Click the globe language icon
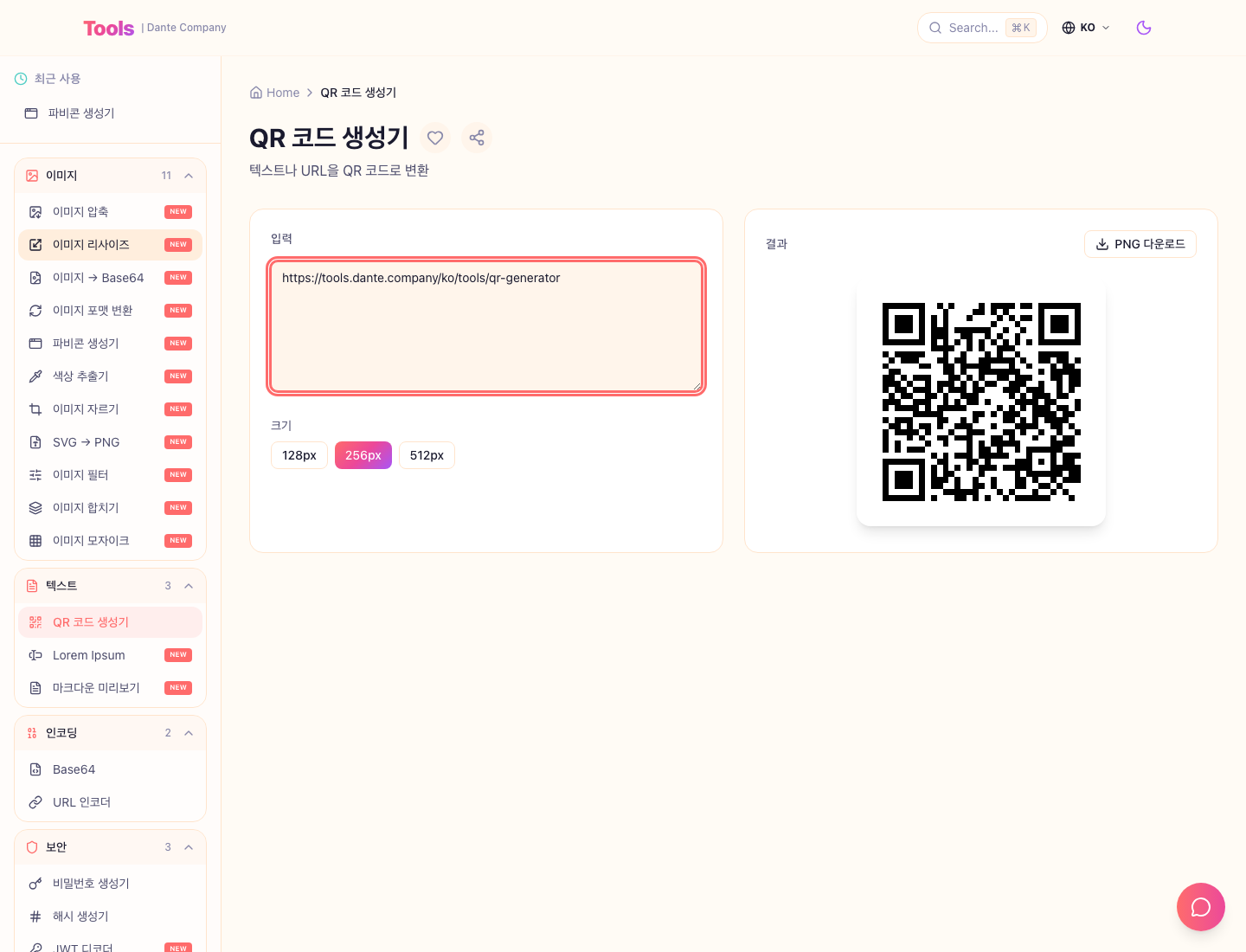 coord(1069,28)
